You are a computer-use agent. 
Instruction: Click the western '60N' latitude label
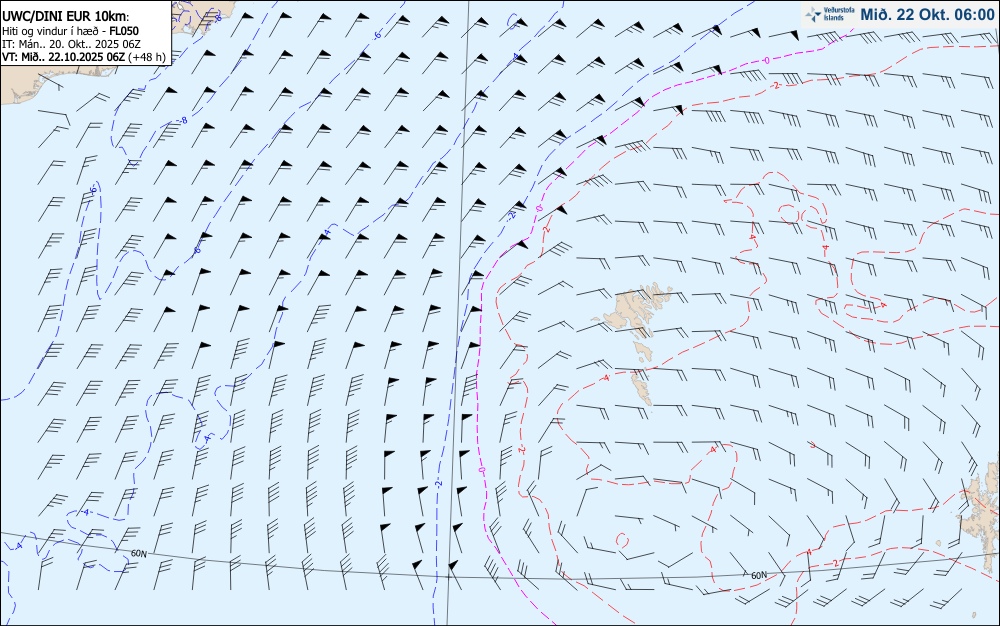[138, 554]
